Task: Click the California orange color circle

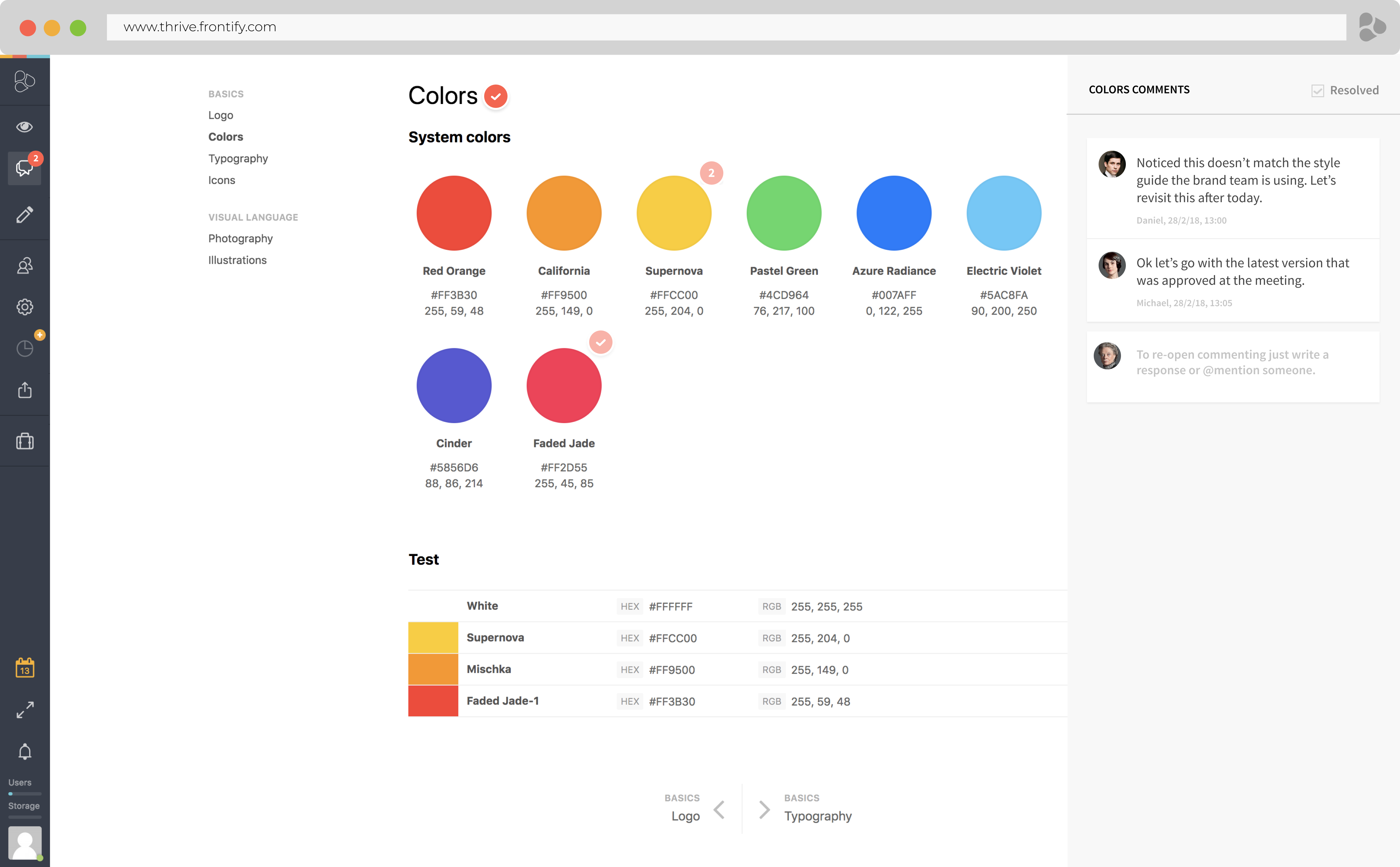Action: 564,213
